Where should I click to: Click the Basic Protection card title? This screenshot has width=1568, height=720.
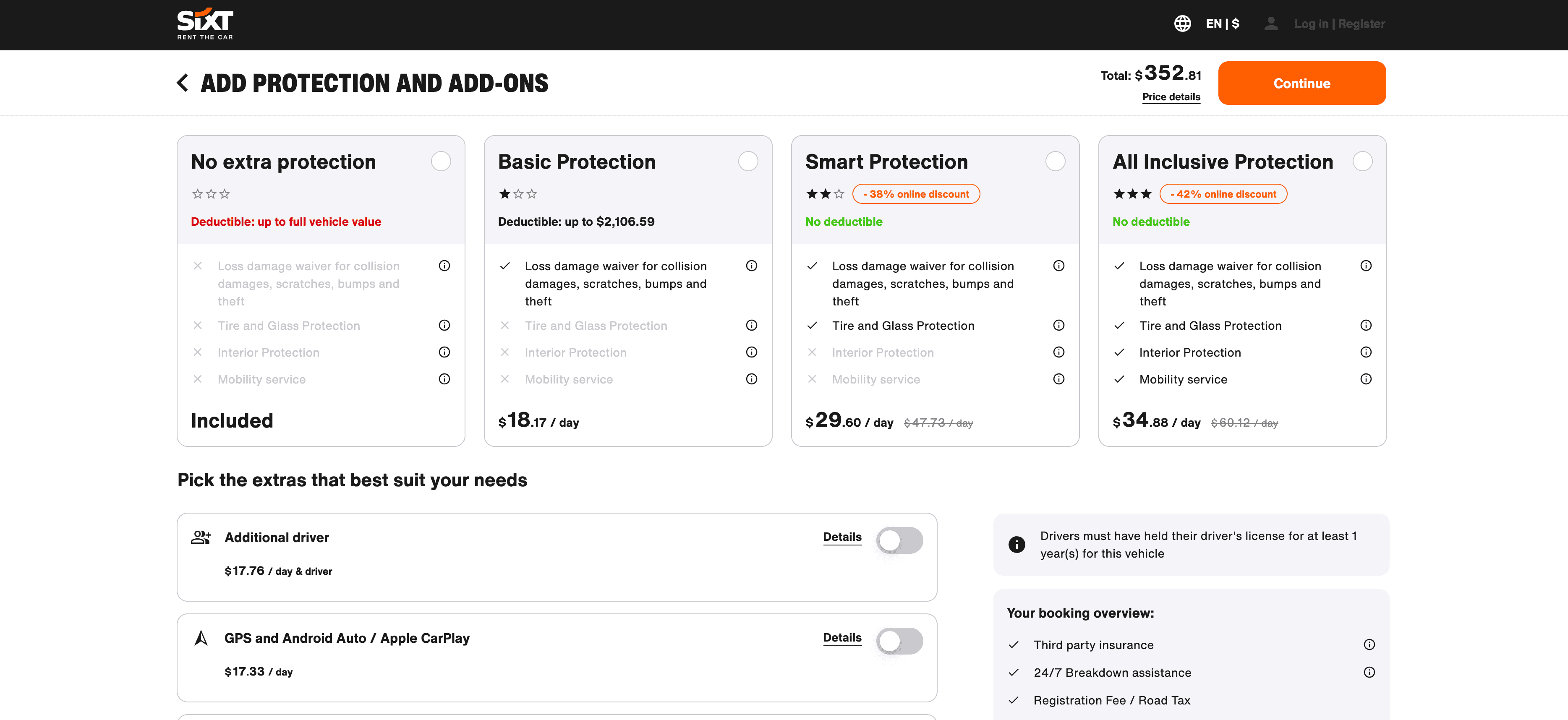pos(576,162)
